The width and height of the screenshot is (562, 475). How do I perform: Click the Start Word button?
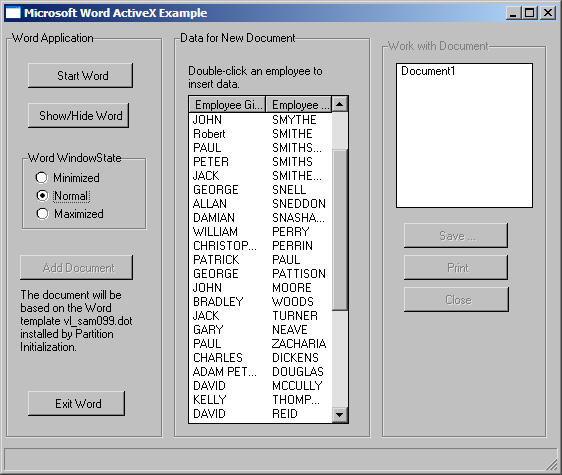pos(81,76)
